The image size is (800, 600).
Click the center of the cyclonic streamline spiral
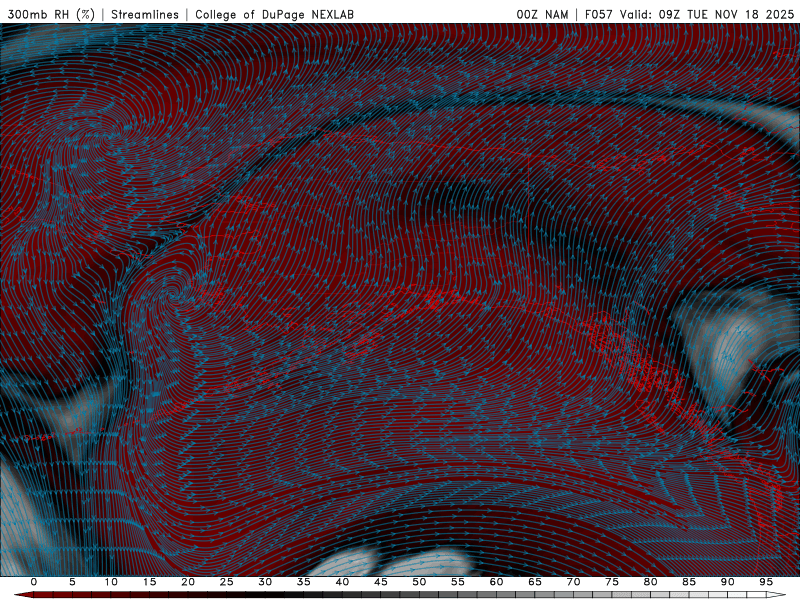(174, 293)
